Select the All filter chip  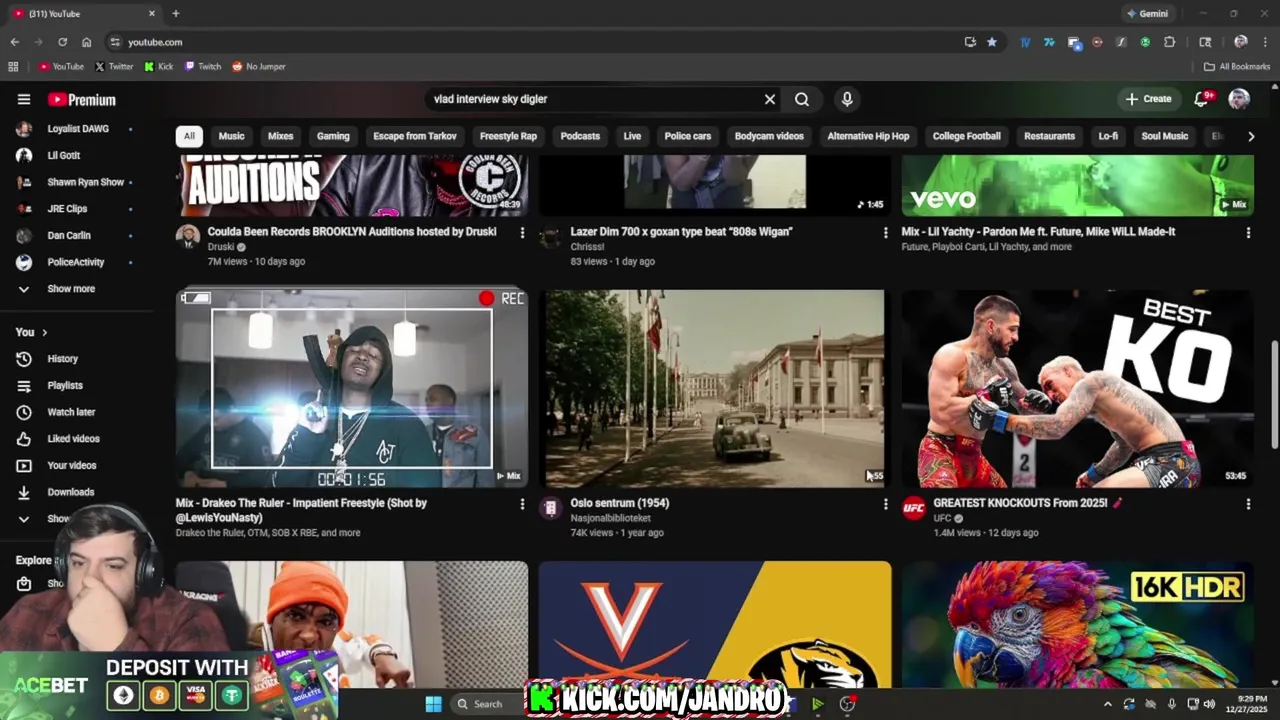[x=189, y=136]
